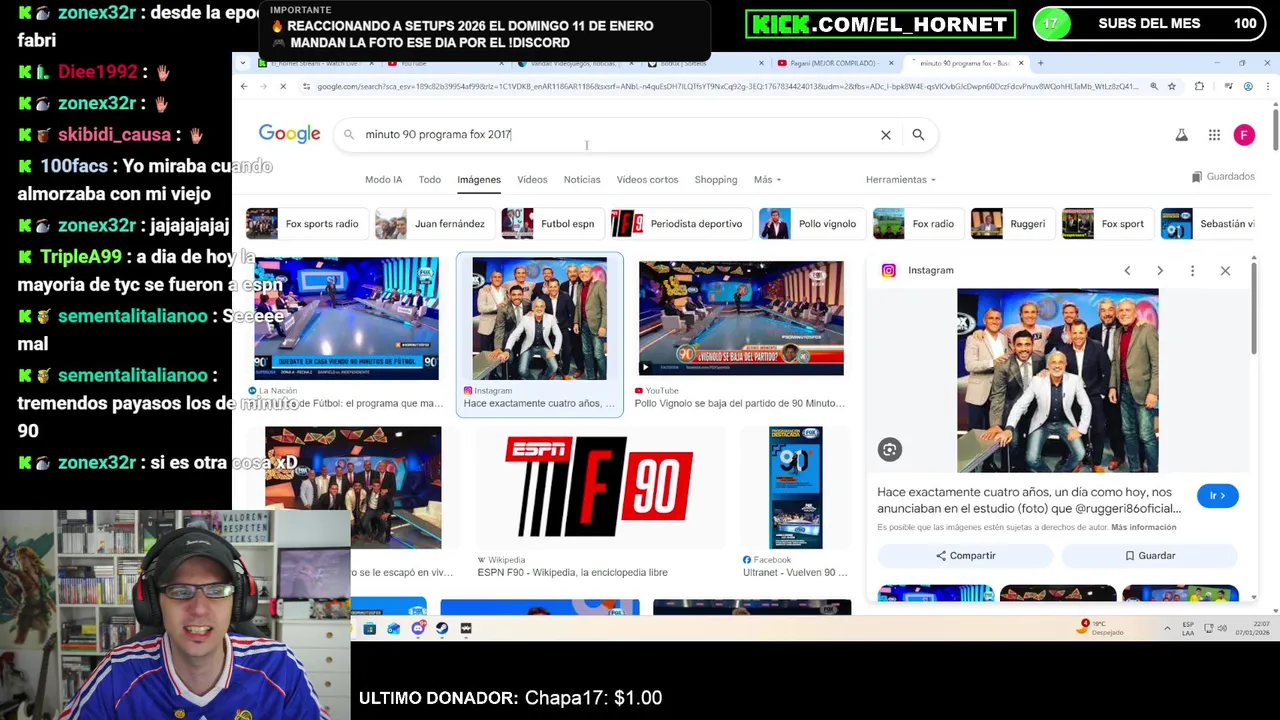Open the Google account avatar
The width and height of the screenshot is (1280, 720).
(x=1244, y=135)
